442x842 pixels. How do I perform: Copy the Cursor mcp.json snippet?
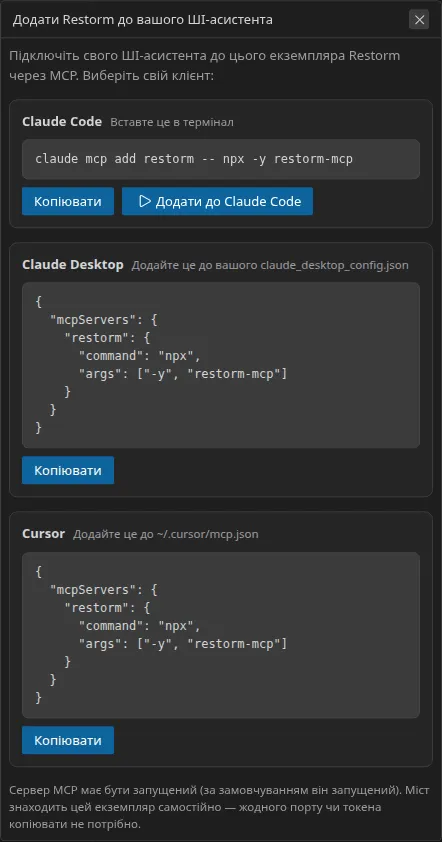pos(68,741)
